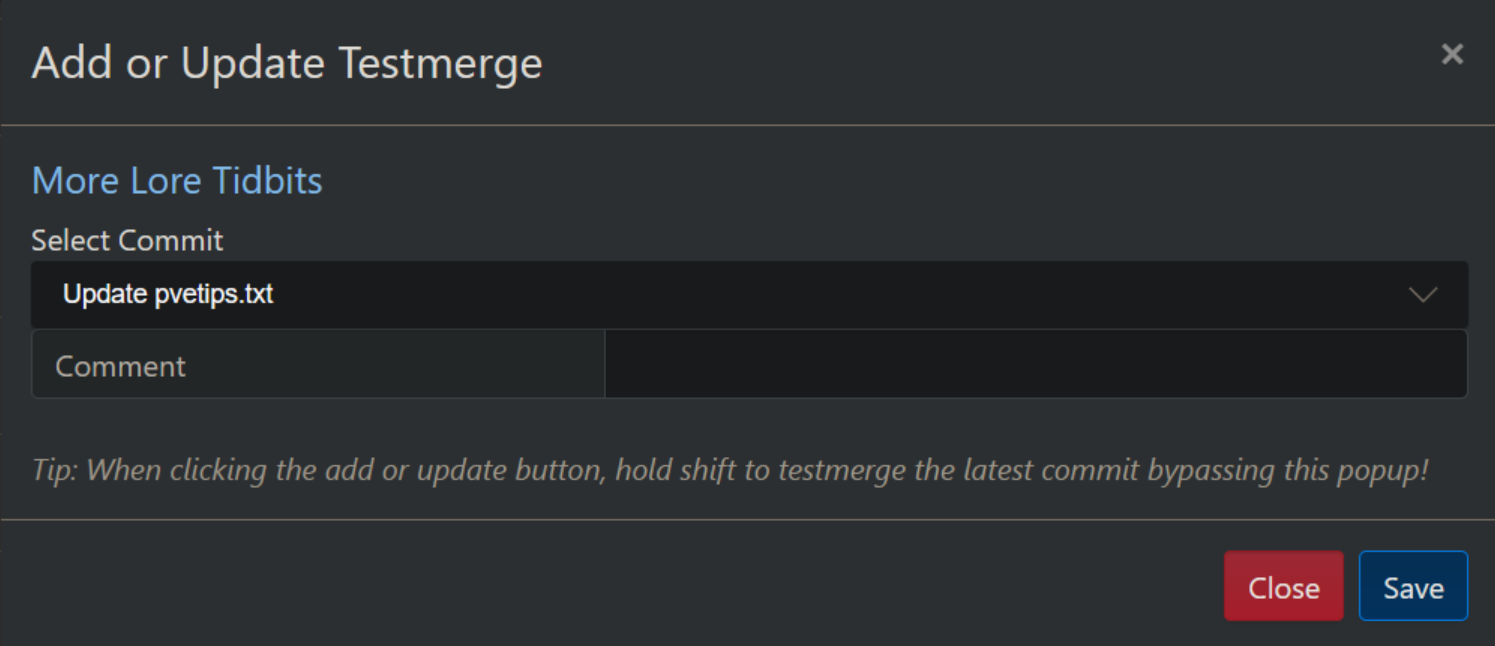Click the word Tidbits in the blue link
This screenshot has height=646, width=1495.
click(x=268, y=181)
